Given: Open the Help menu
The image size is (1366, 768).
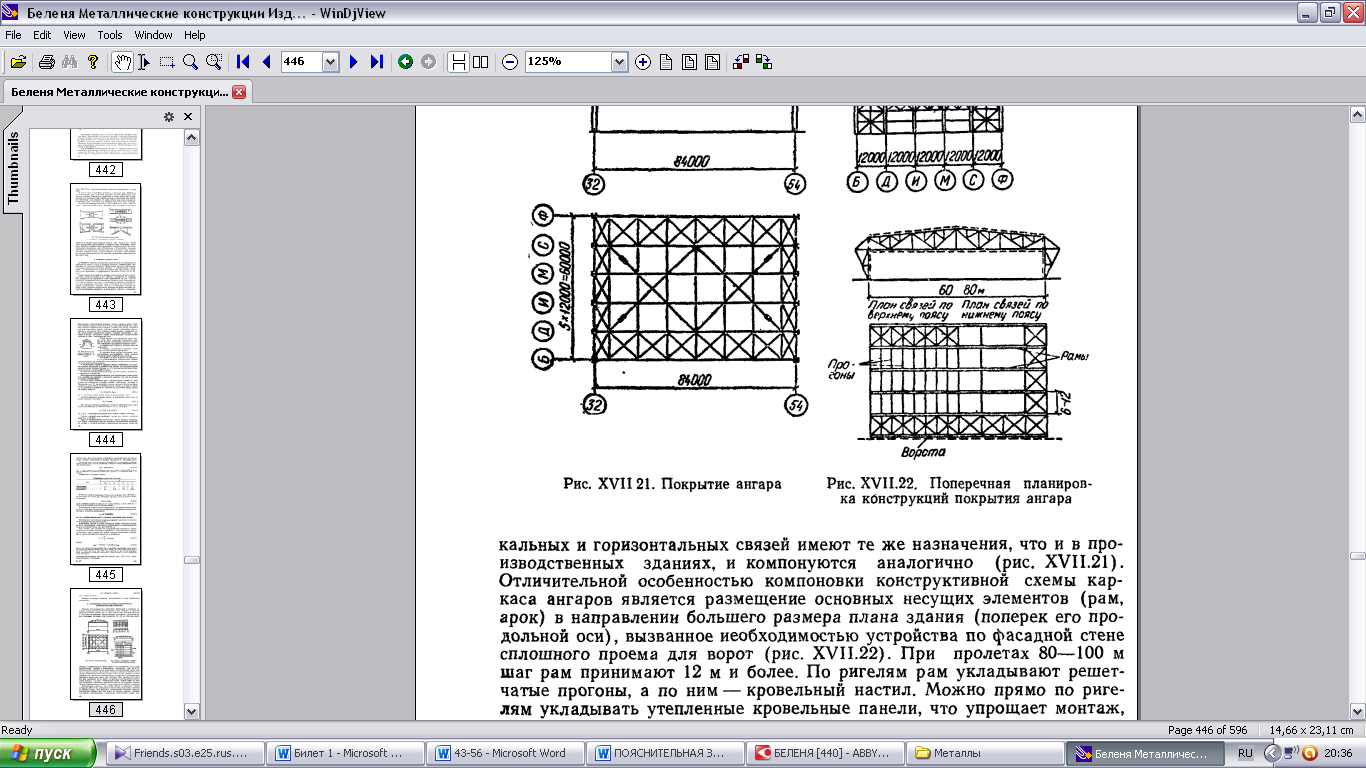Looking at the screenshot, I should (194, 35).
